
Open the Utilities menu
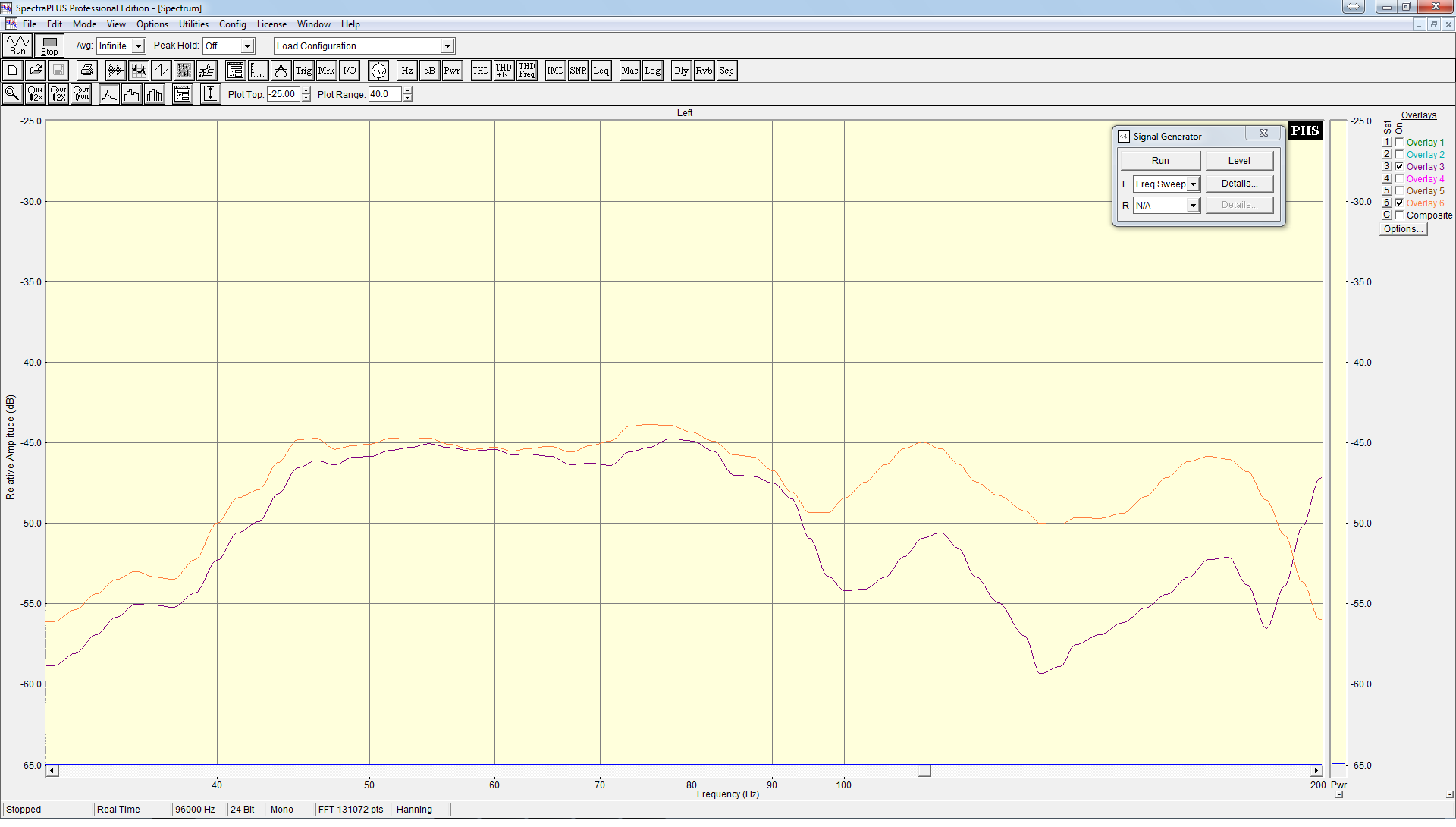click(x=193, y=24)
